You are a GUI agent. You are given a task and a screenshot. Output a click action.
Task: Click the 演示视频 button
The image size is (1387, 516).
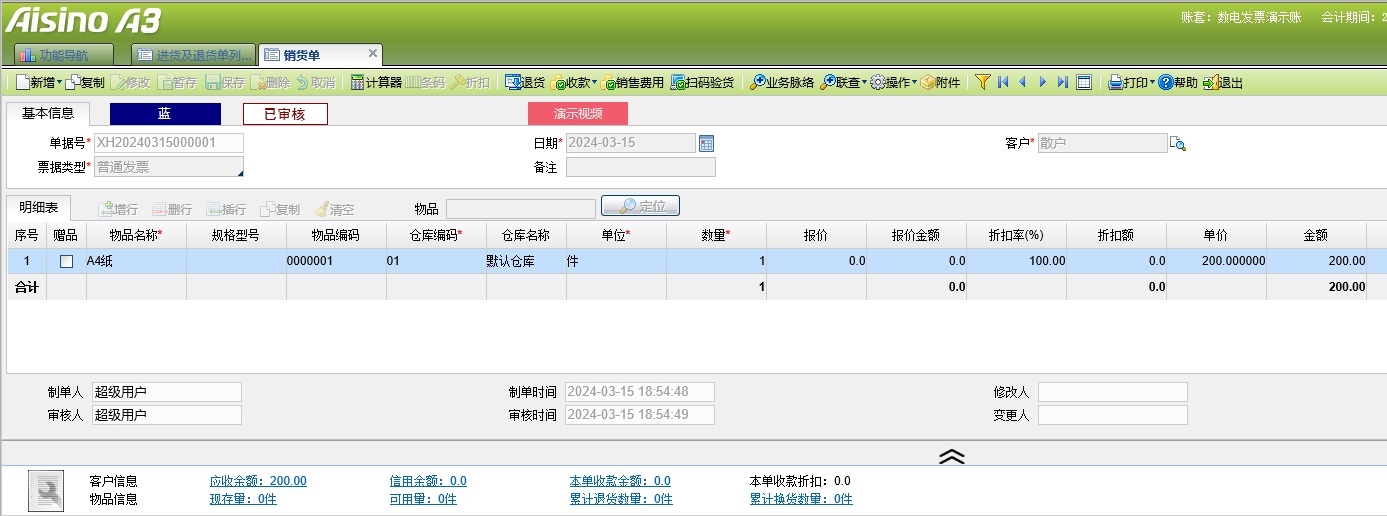pyautogui.click(x=578, y=114)
